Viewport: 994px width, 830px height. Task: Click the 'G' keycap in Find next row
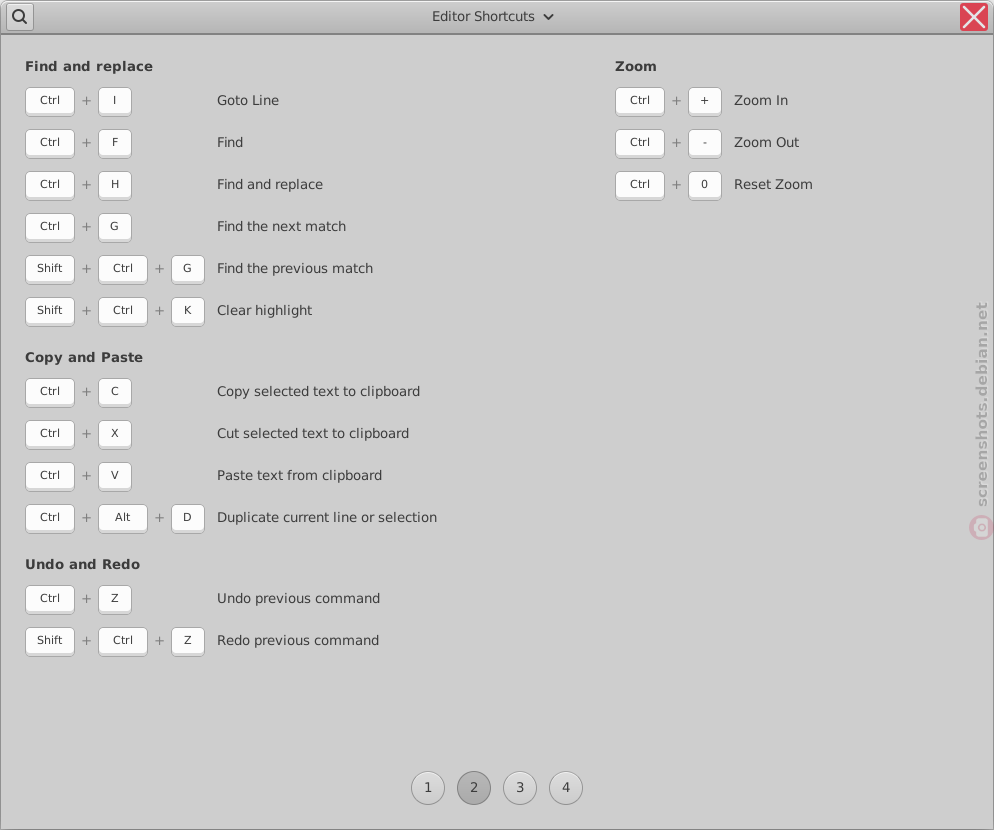tap(115, 227)
